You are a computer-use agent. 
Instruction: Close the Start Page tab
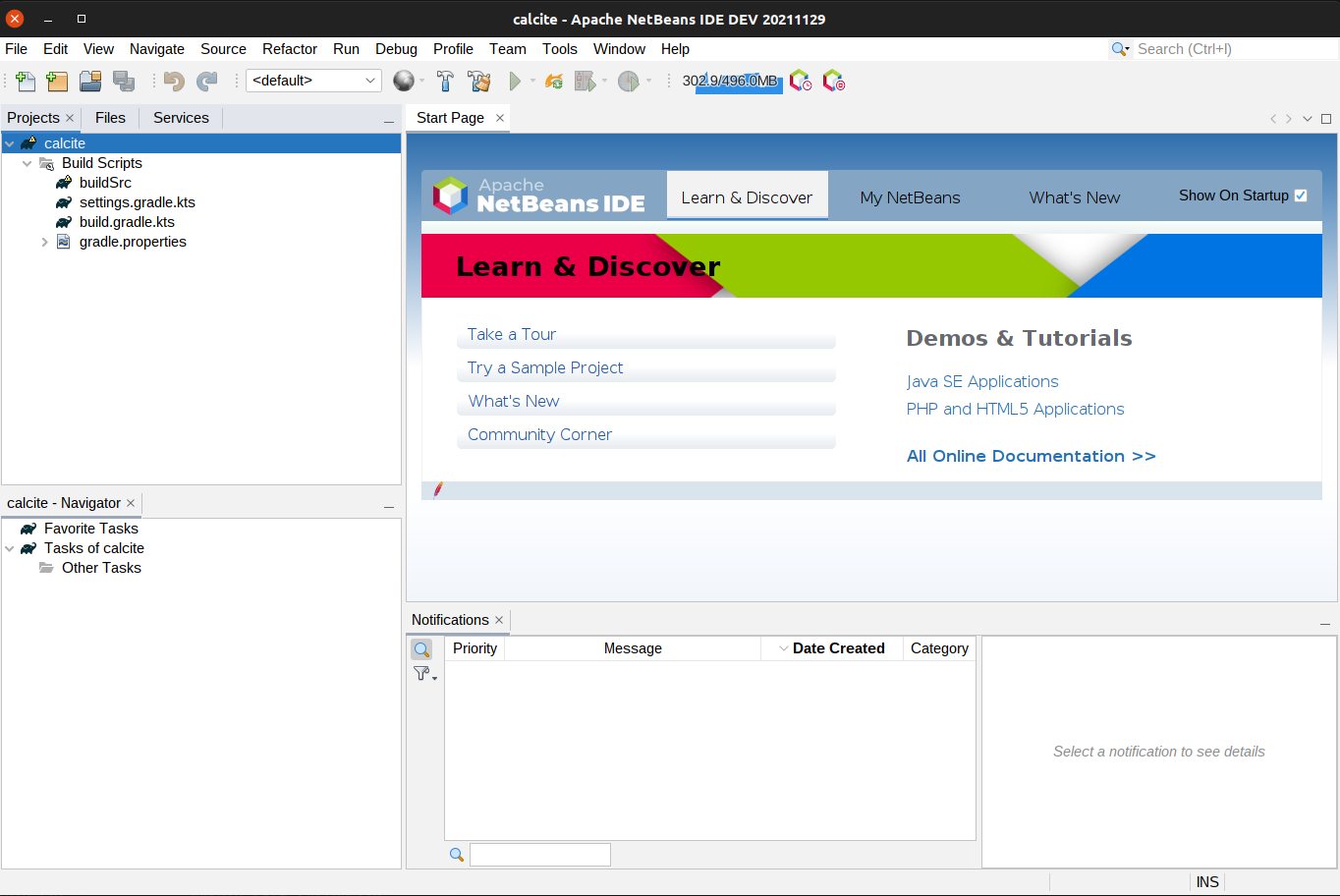coord(500,118)
